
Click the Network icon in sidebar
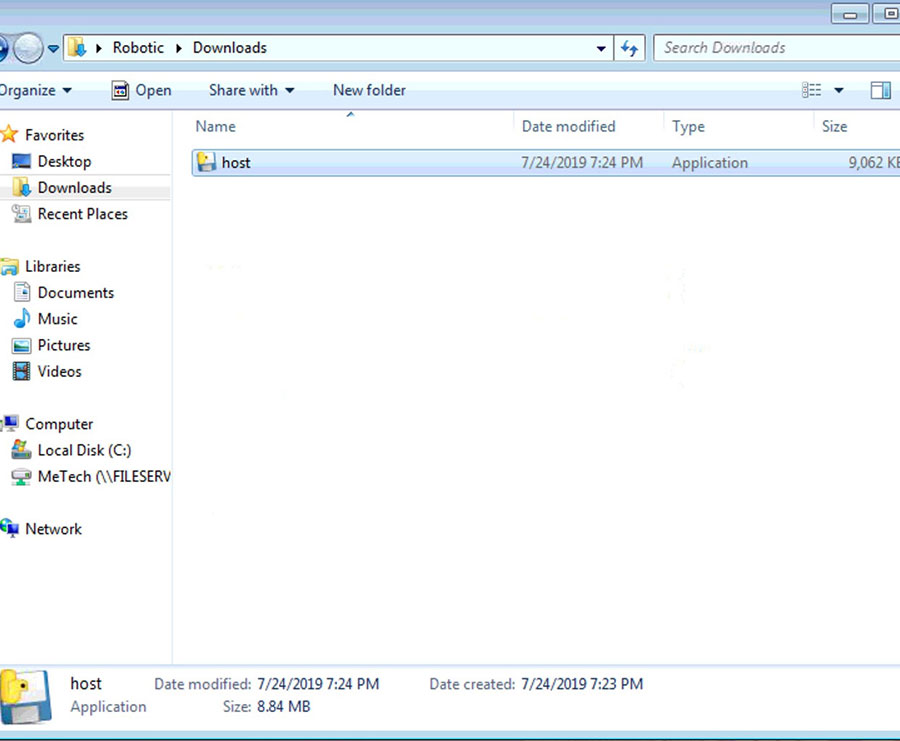[10, 529]
